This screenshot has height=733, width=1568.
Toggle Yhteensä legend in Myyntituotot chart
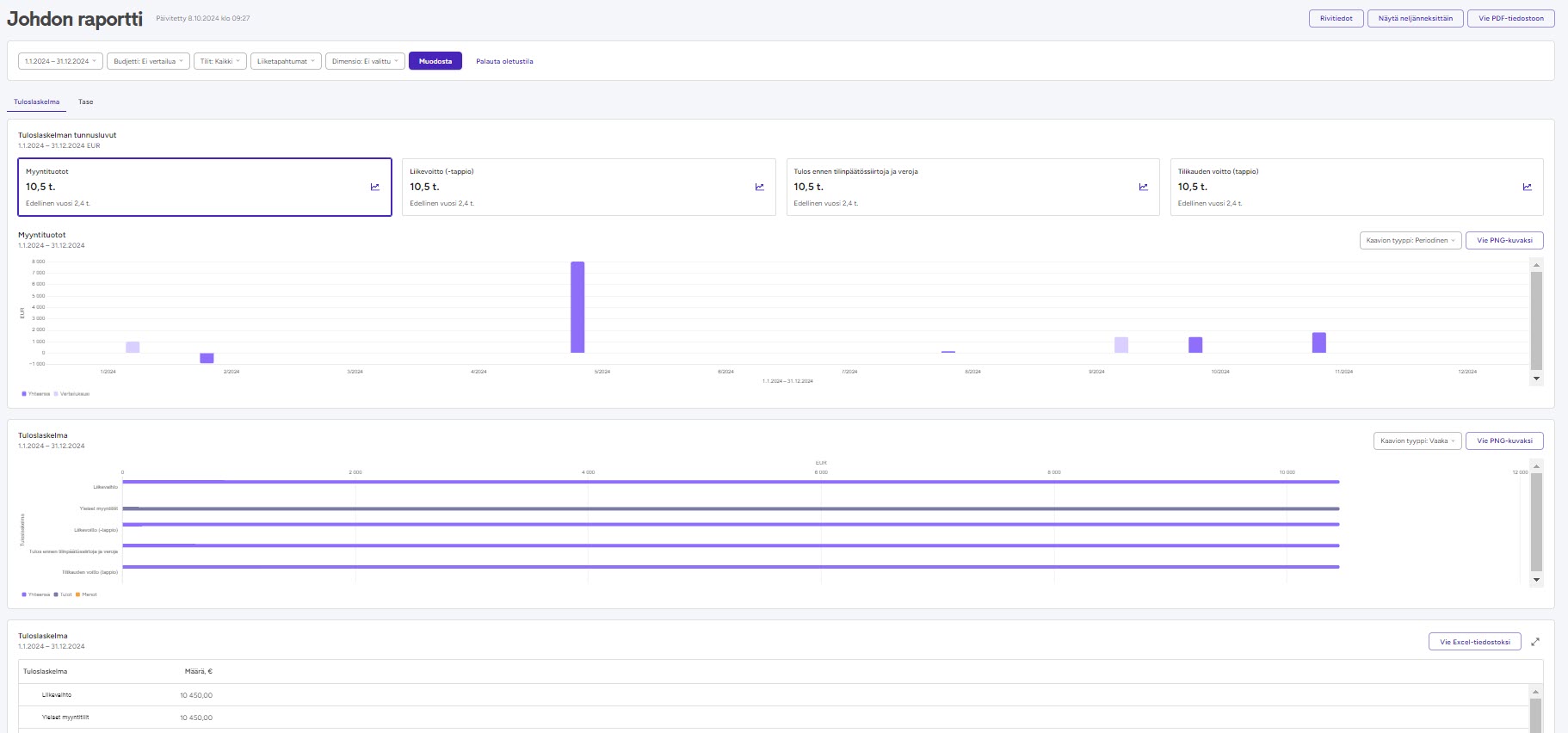[x=36, y=394]
